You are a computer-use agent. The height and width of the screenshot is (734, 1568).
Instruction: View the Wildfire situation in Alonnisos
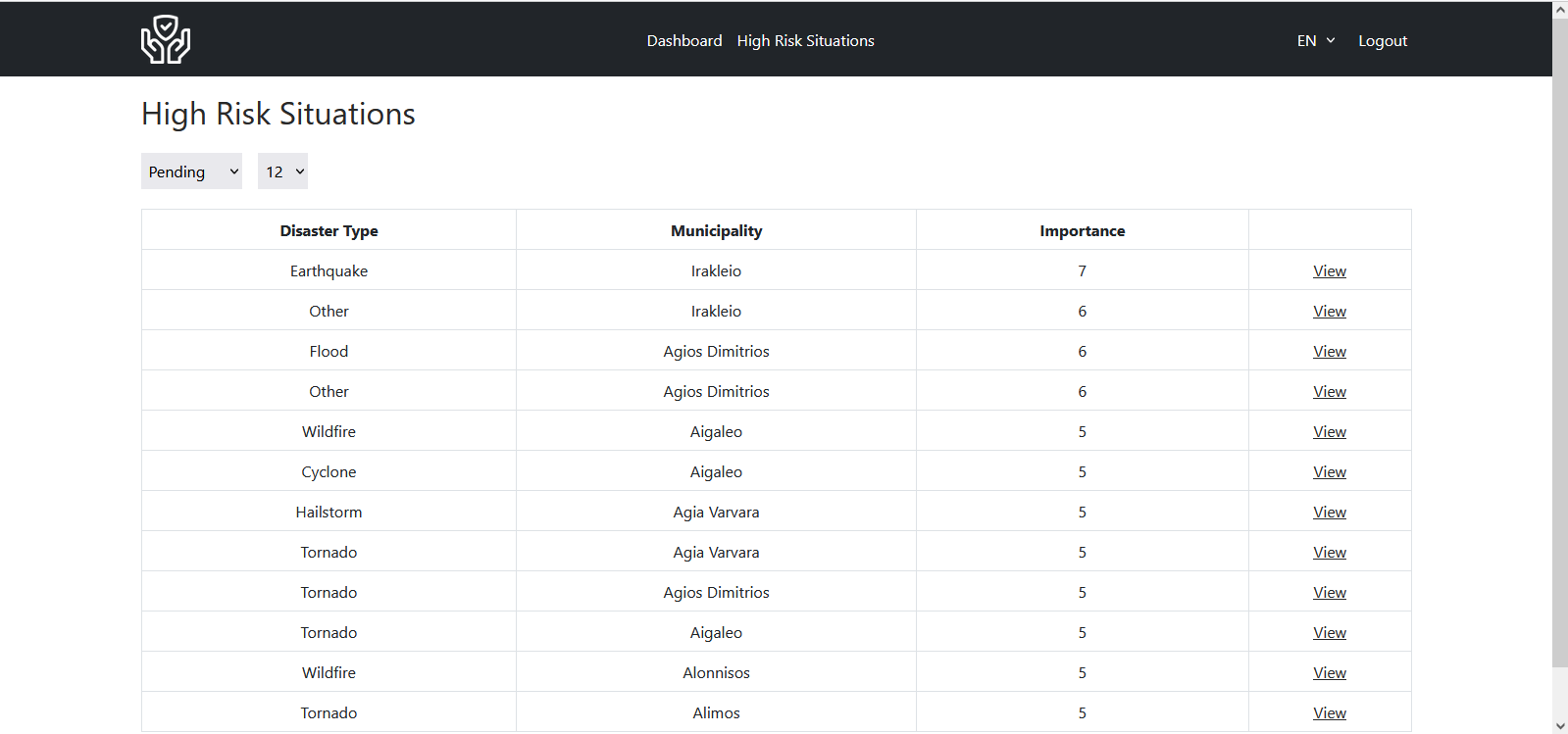(1329, 673)
